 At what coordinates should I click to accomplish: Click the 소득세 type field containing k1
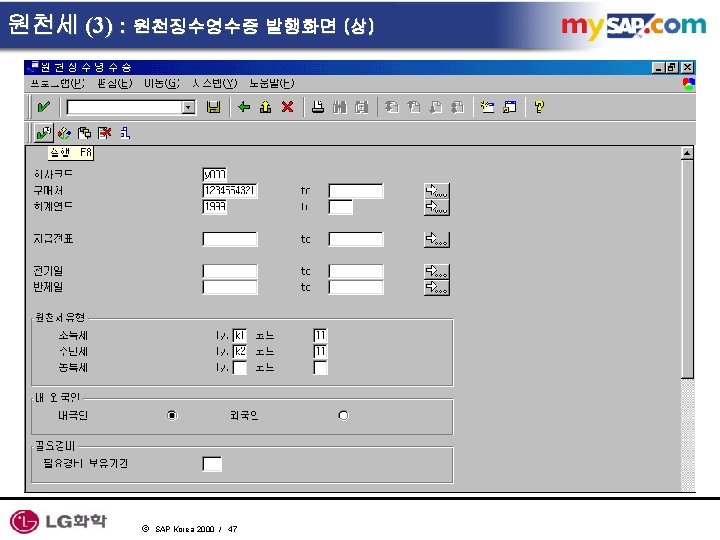tap(240, 336)
